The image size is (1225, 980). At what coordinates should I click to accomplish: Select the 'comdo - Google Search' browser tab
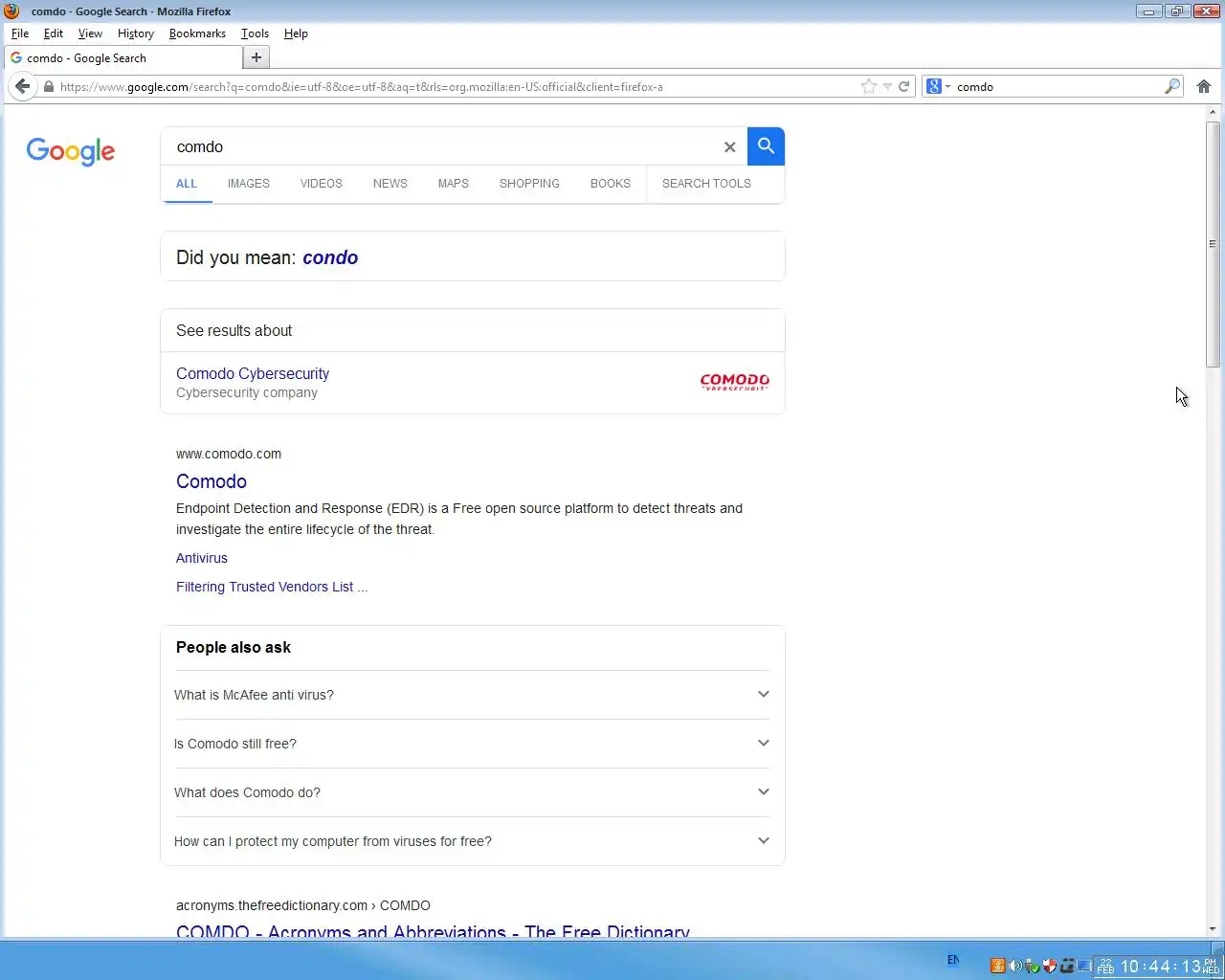(121, 57)
